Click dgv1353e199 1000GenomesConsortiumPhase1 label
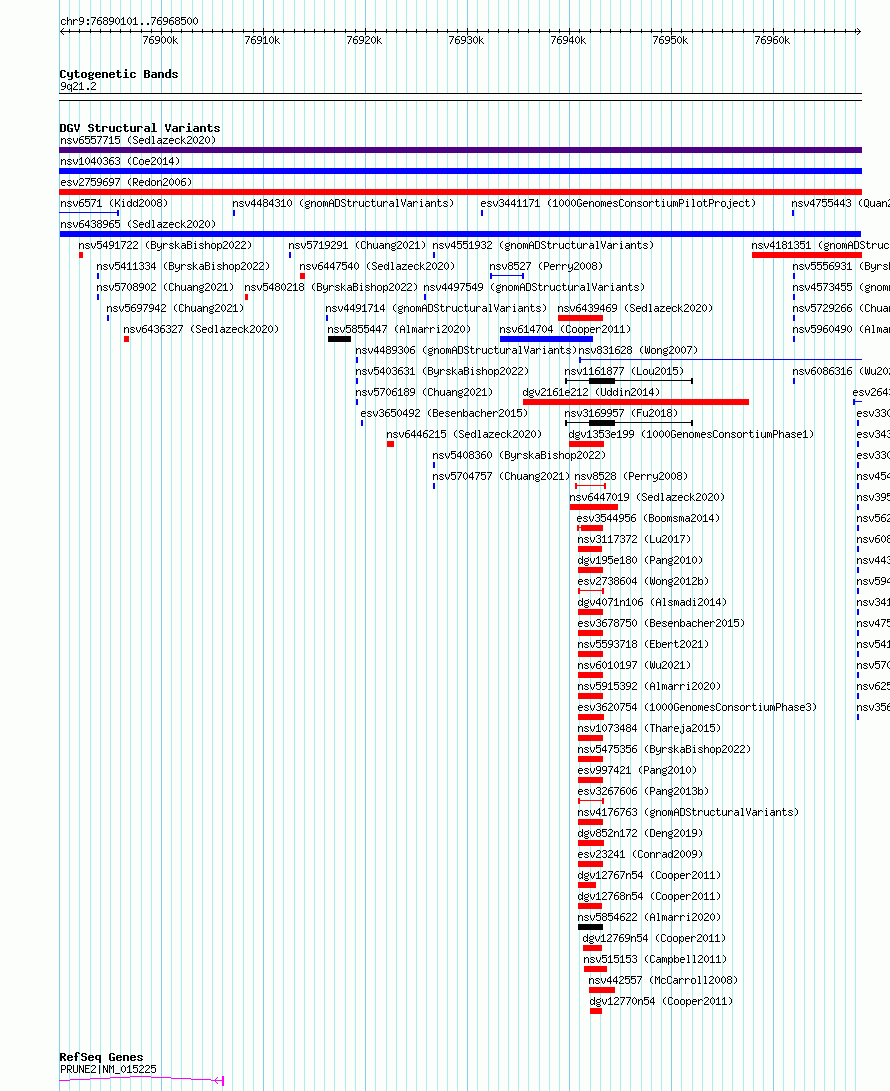The image size is (890, 1091). point(692,434)
